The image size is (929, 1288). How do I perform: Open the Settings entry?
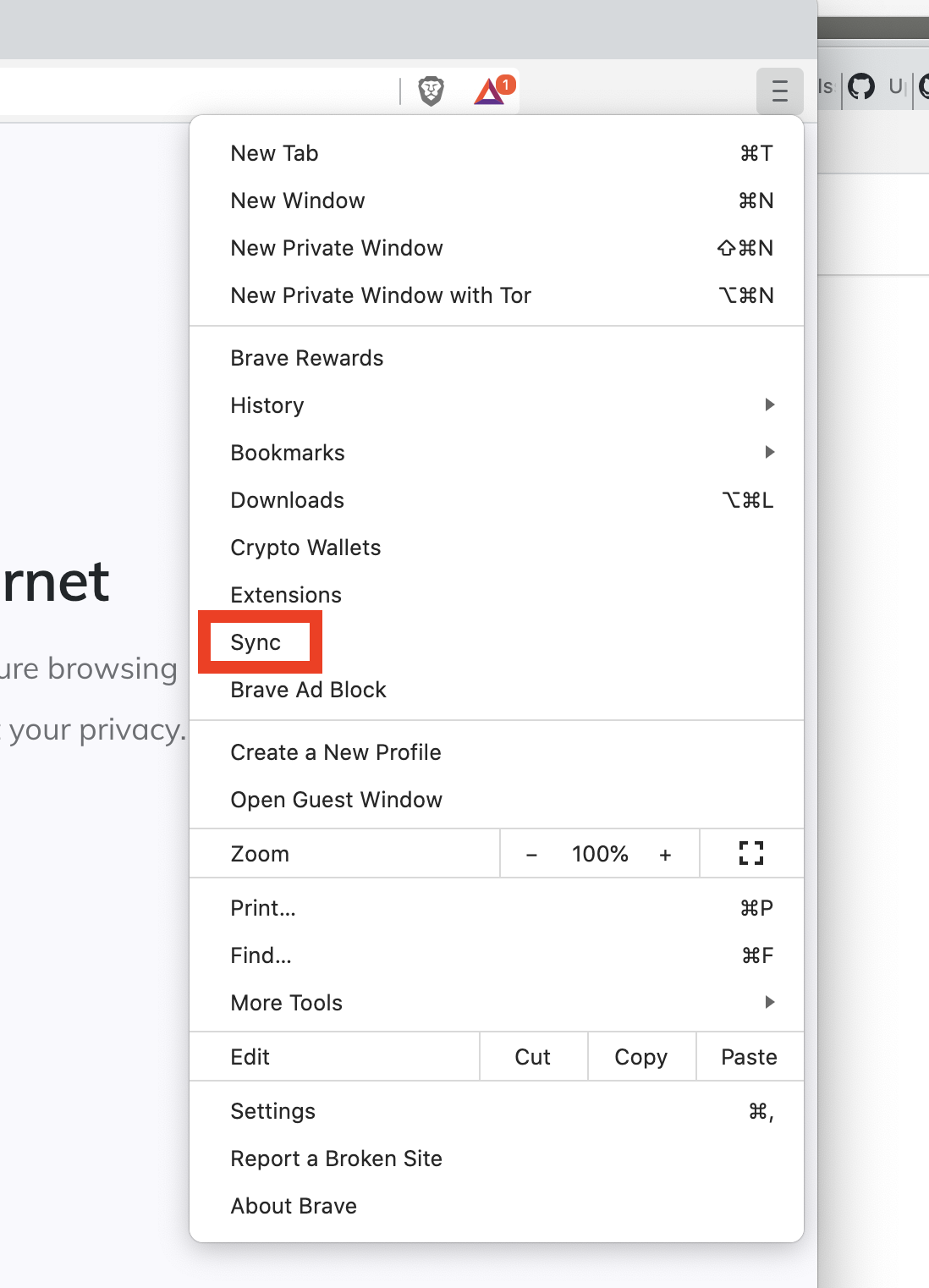272,1111
